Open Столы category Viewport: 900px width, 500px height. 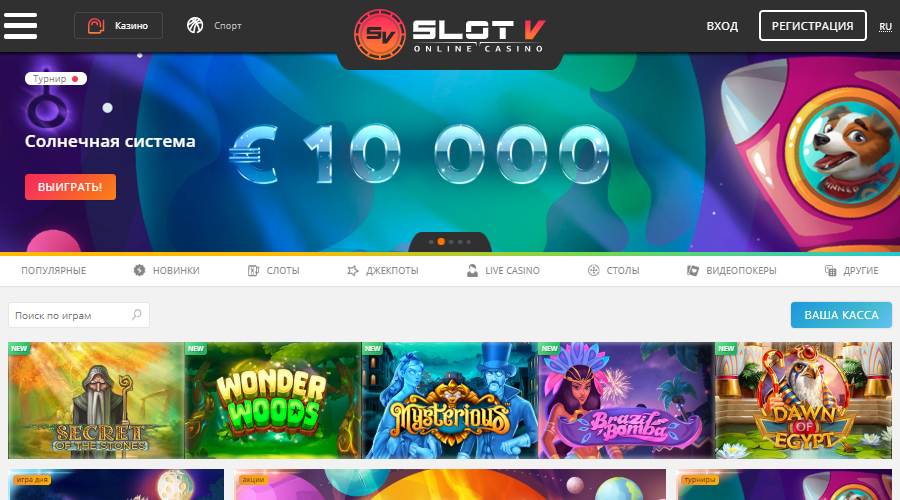click(x=614, y=270)
